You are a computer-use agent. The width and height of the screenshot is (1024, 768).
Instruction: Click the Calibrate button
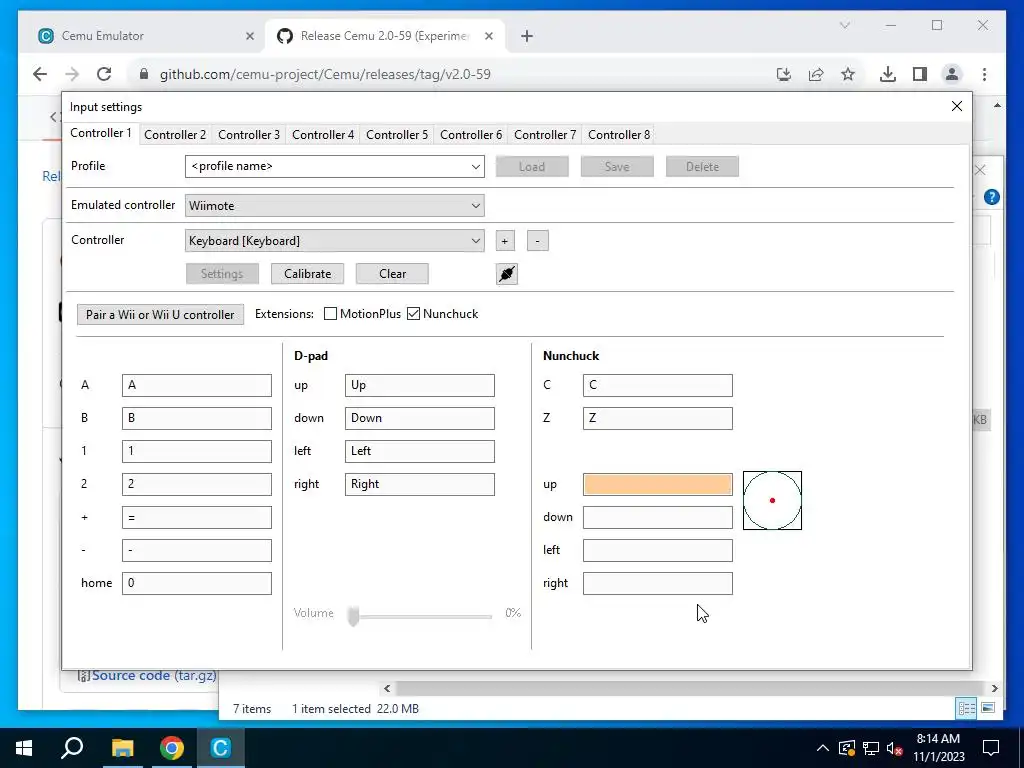pyautogui.click(x=308, y=274)
